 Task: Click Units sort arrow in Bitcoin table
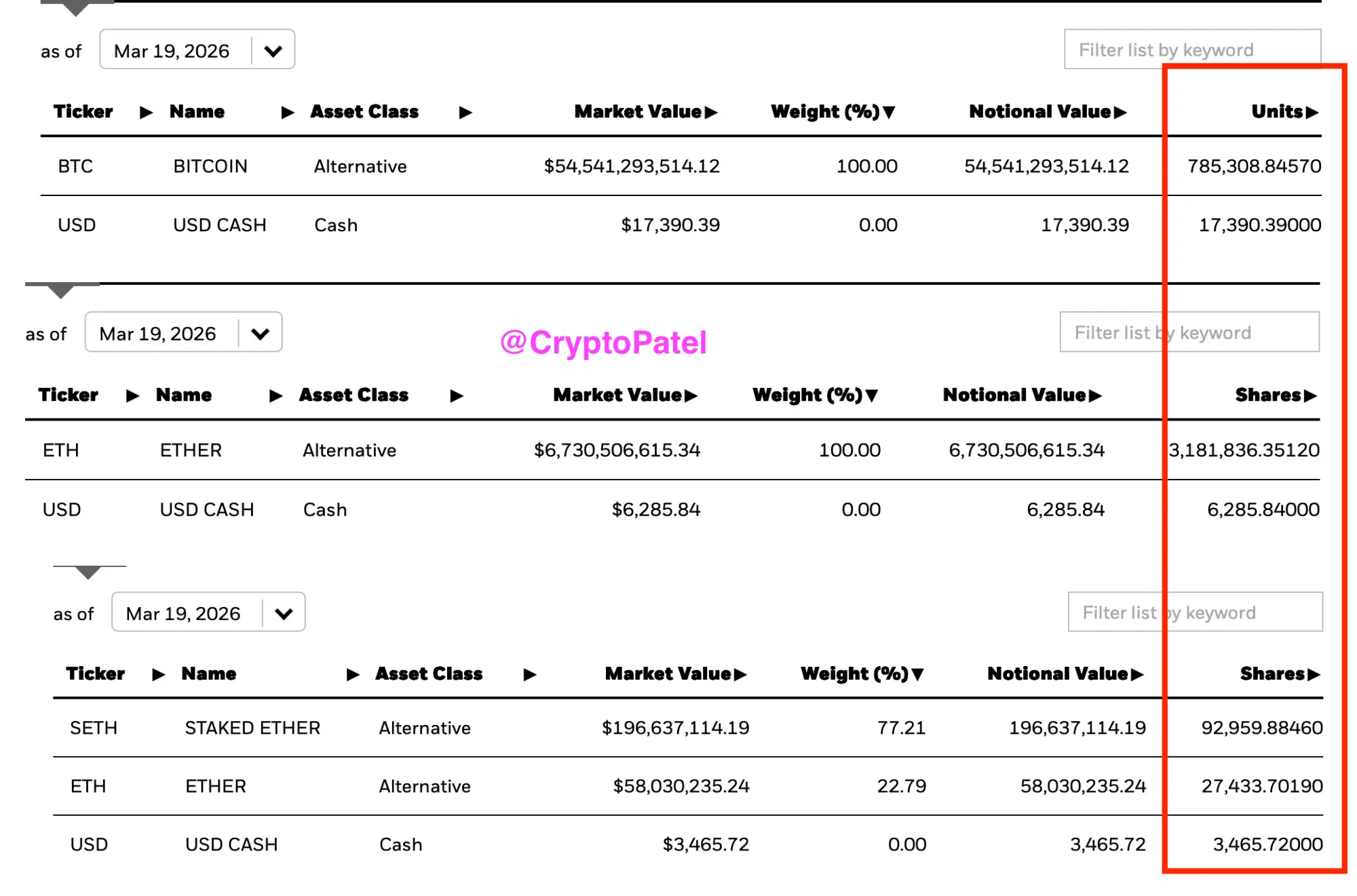[x=1312, y=113]
